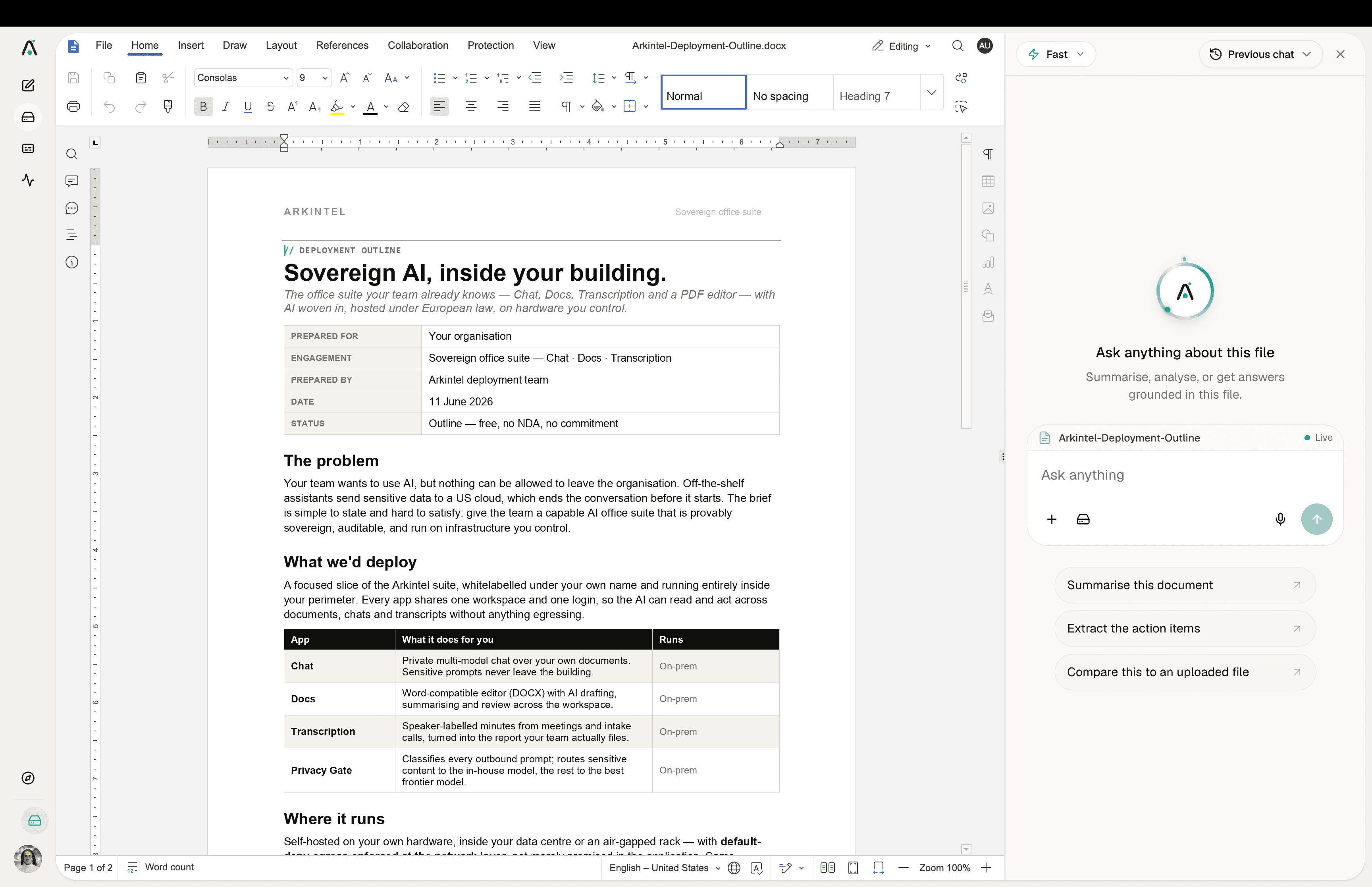Click Summarise this document suggestion
1372x887 pixels.
[x=1184, y=585]
